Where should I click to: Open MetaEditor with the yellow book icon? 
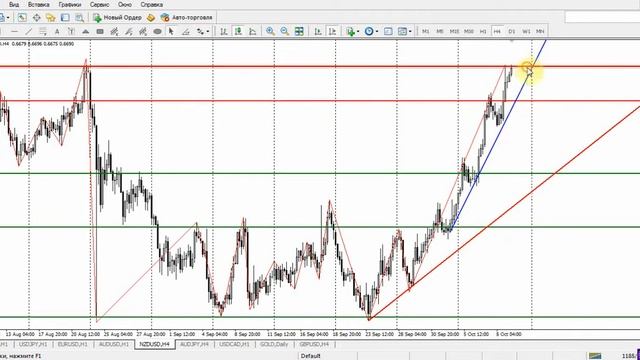(x=151, y=18)
